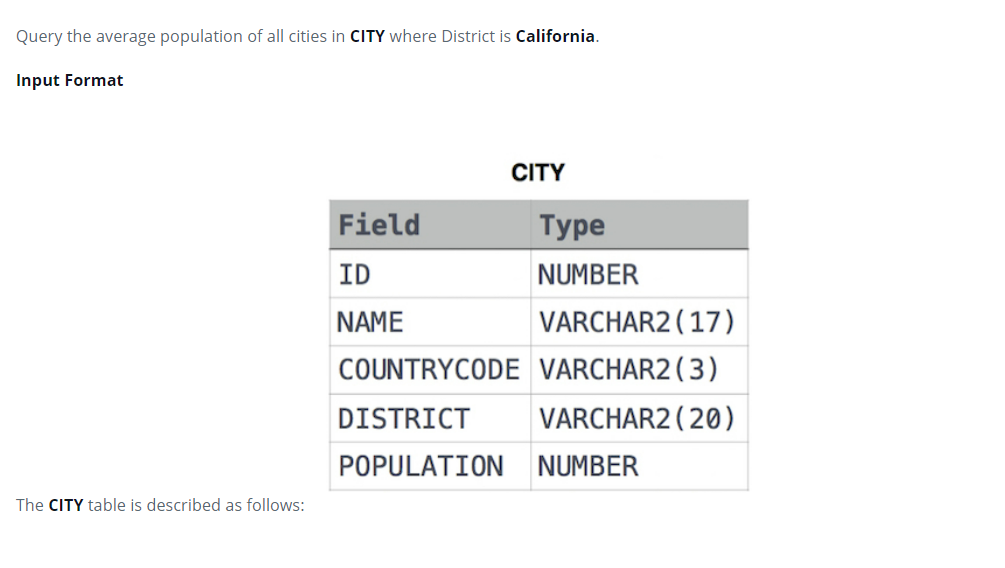This screenshot has width=1005, height=568.
Task: Select the Input Format heading
Action: 69,80
